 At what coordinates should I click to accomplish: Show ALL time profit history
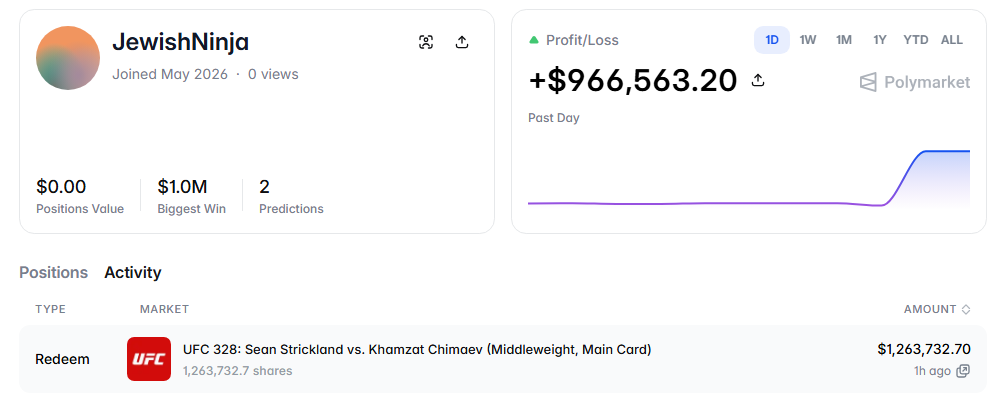pyautogui.click(x=951, y=40)
